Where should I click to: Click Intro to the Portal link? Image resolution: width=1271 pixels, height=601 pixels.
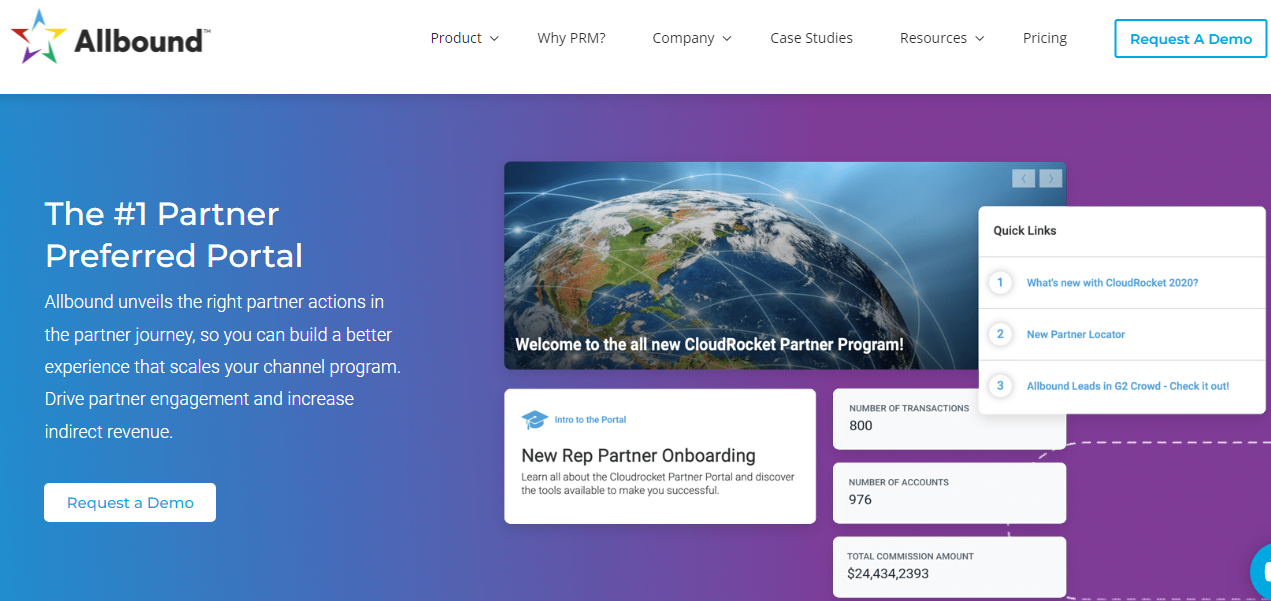tap(590, 420)
